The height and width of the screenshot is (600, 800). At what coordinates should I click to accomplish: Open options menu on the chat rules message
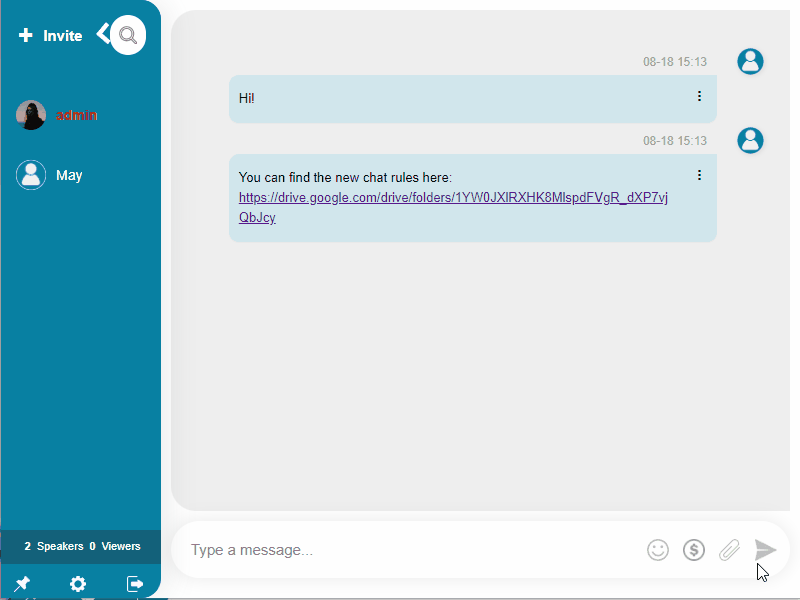pyautogui.click(x=699, y=174)
